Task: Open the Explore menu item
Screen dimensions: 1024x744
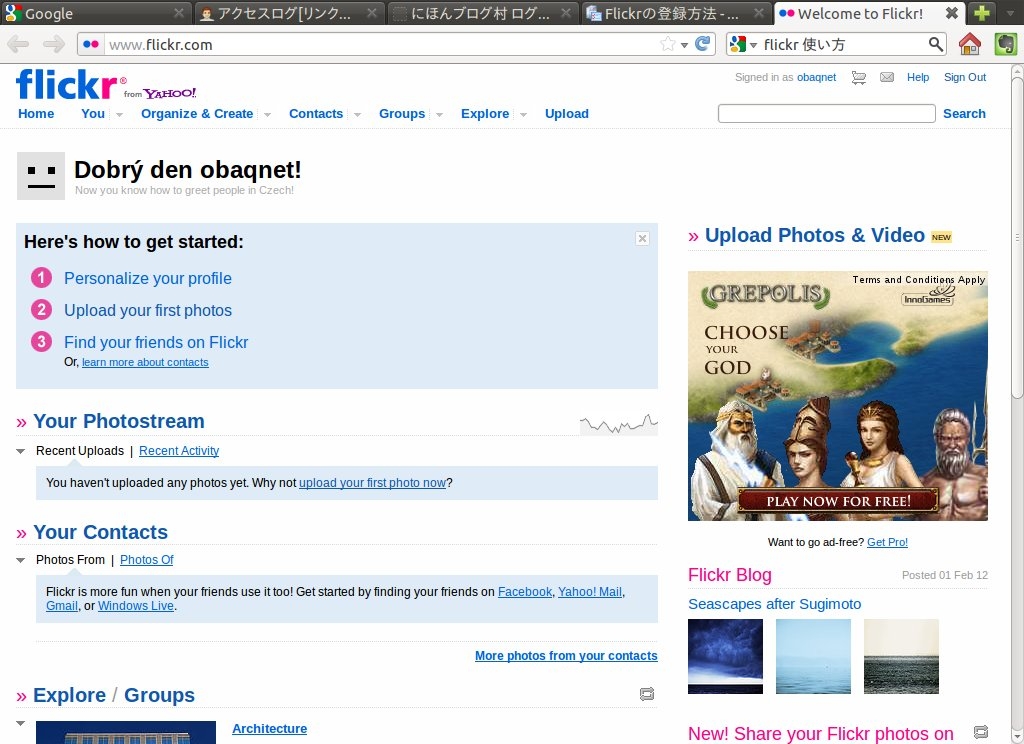Action: 485,114
